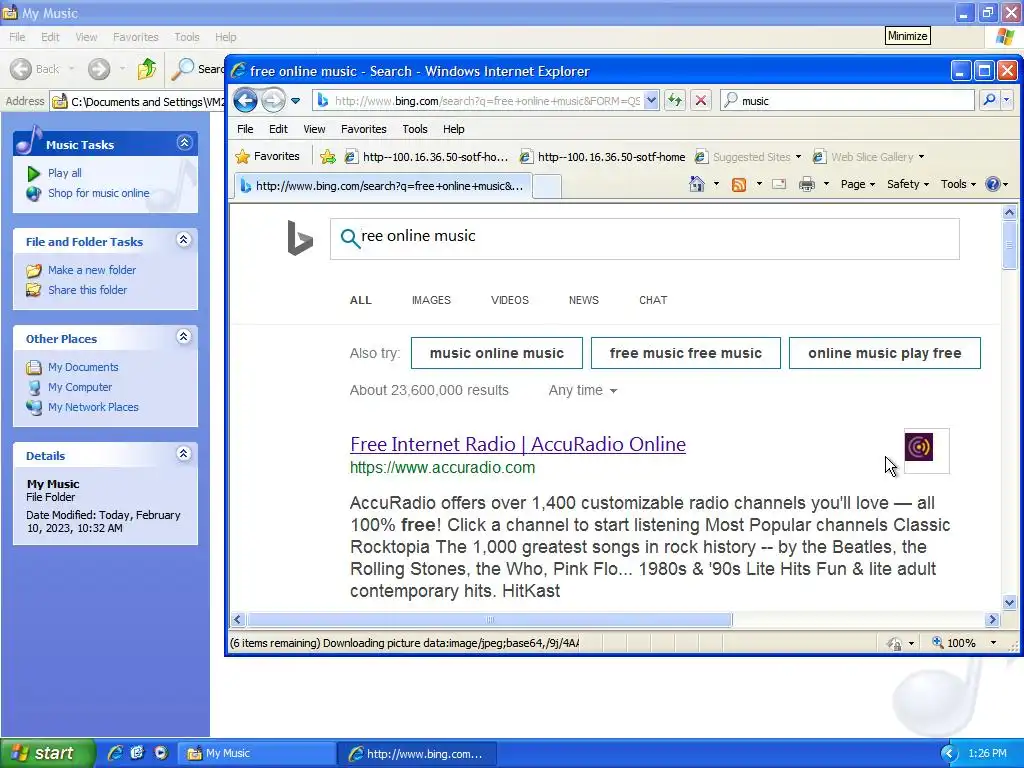1024x768 pixels.
Task: Click the Add to Favorites Bar icon
Action: point(328,157)
